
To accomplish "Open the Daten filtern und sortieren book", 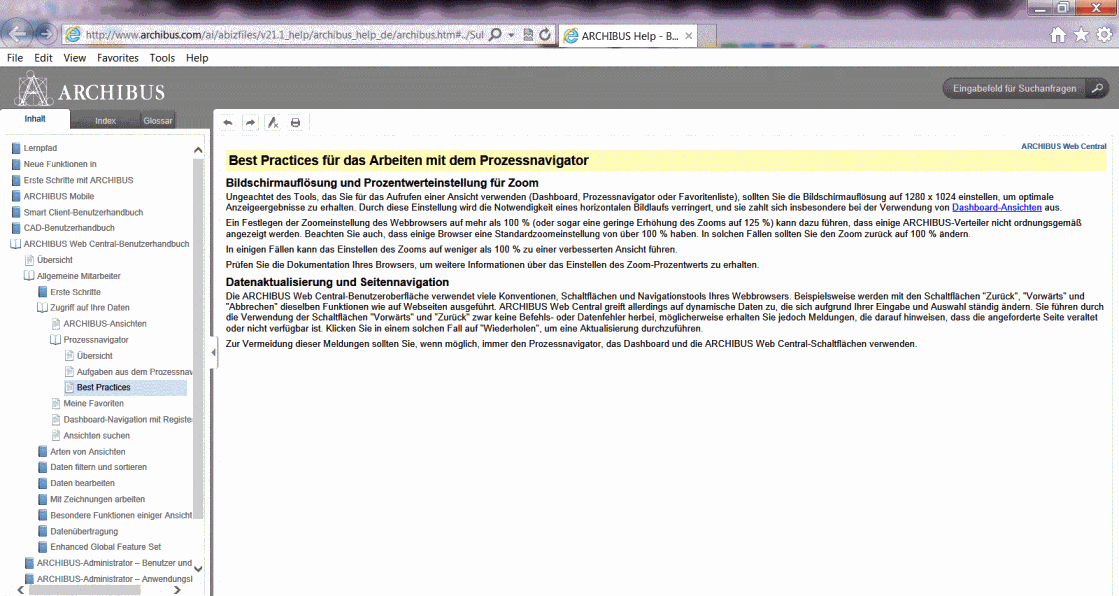I will coord(98,468).
